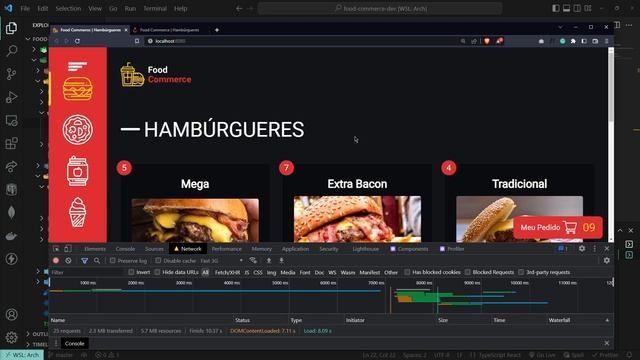Viewport: 640px width, 360px height.
Task: Open the Extensions view in activity bar
Action: click(11, 143)
